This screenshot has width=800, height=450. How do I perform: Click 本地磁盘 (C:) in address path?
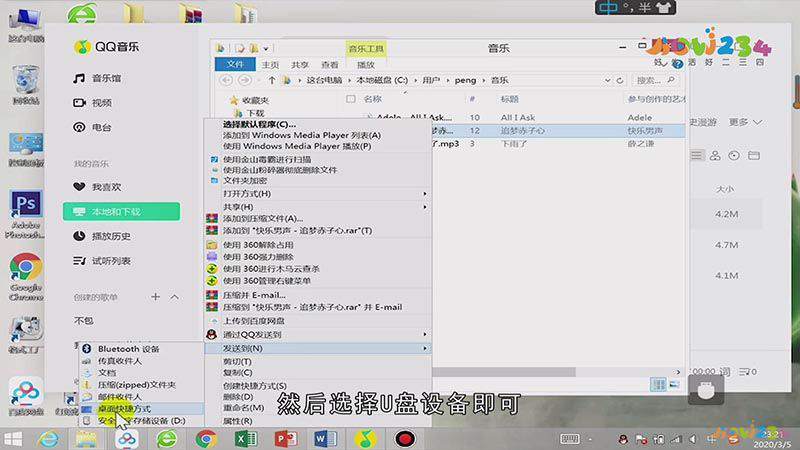pyautogui.click(x=382, y=80)
